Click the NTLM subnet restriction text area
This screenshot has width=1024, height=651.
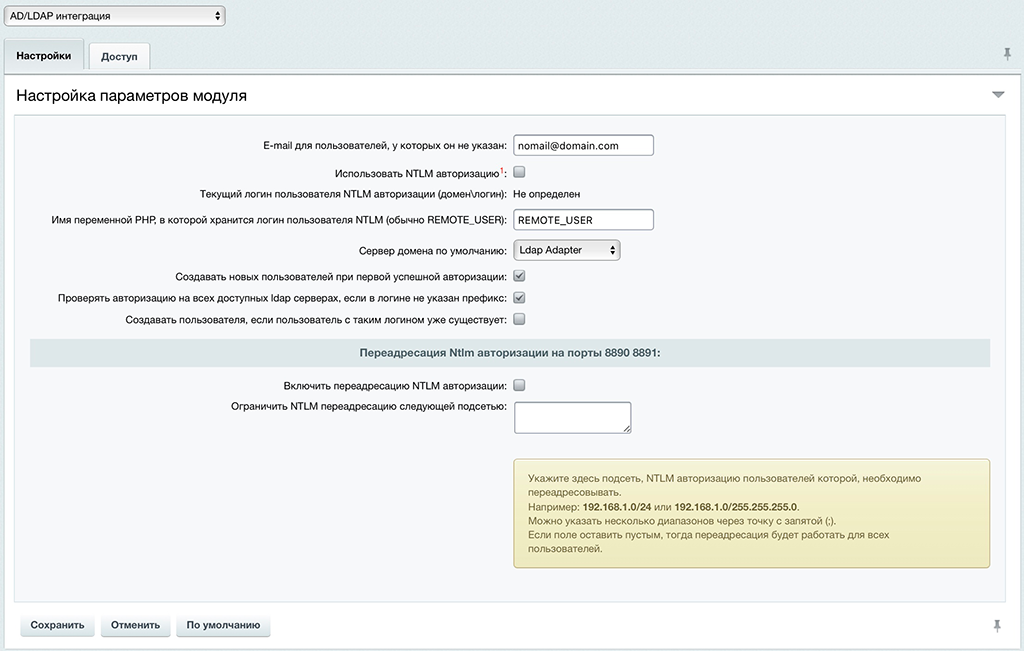[x=572, y=417]
